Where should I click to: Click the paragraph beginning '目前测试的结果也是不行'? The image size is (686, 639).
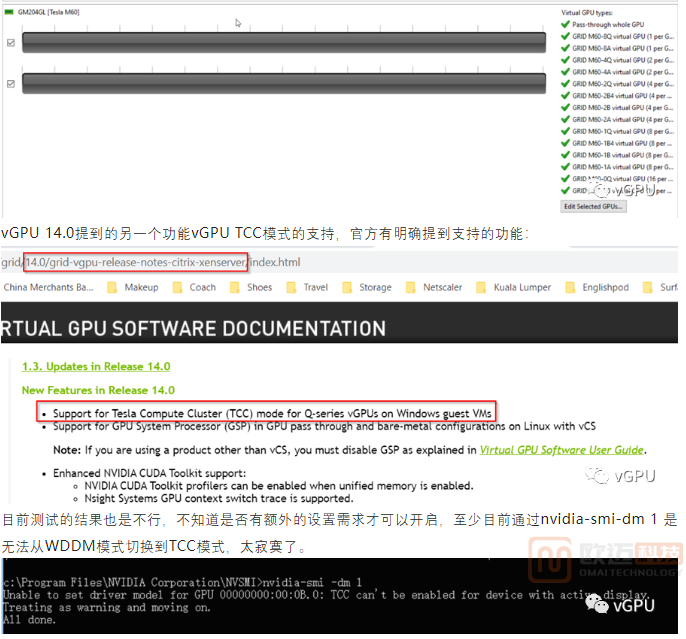(x=339, y=533)
